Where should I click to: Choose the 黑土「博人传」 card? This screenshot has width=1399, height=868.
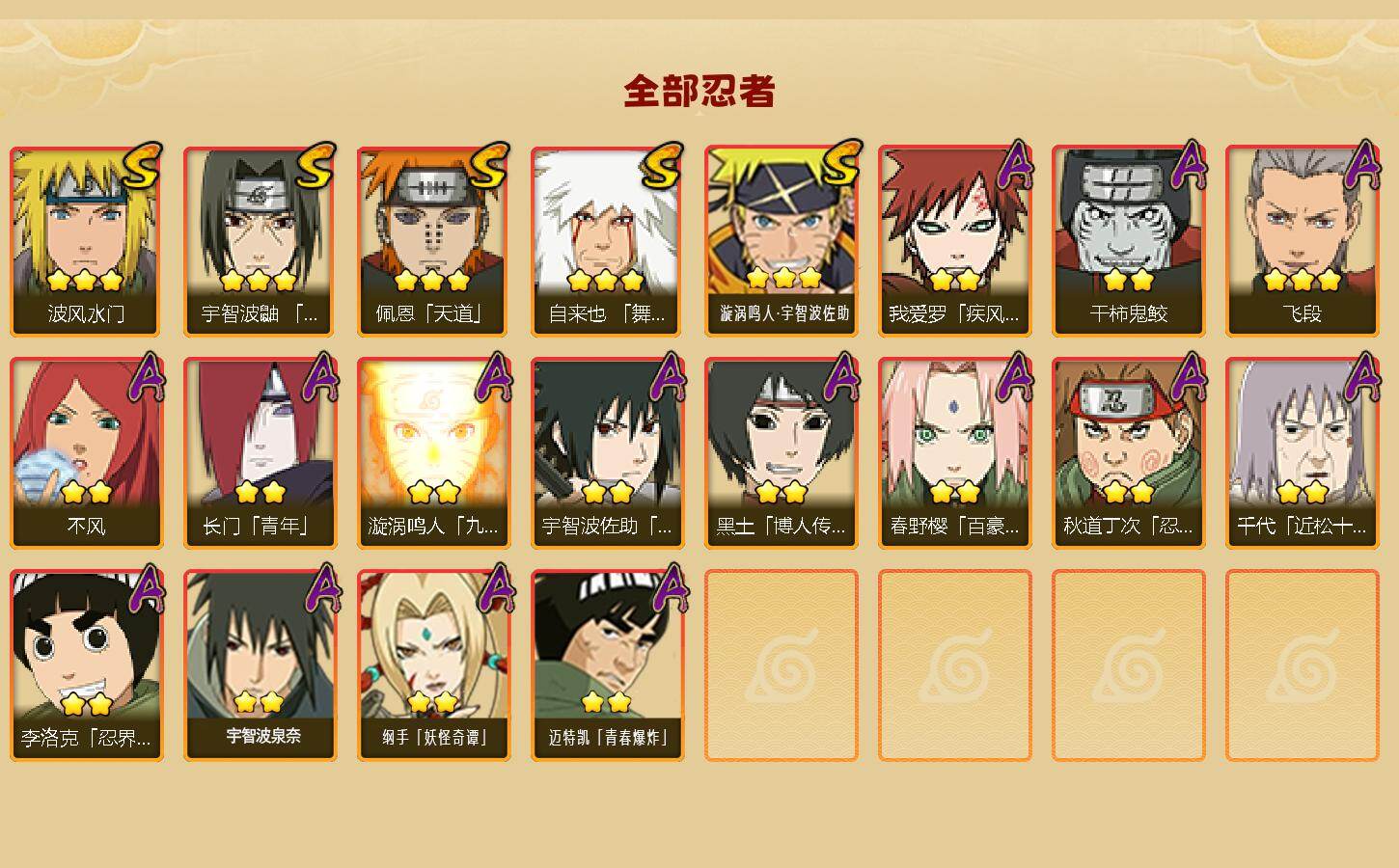point(782,453)
